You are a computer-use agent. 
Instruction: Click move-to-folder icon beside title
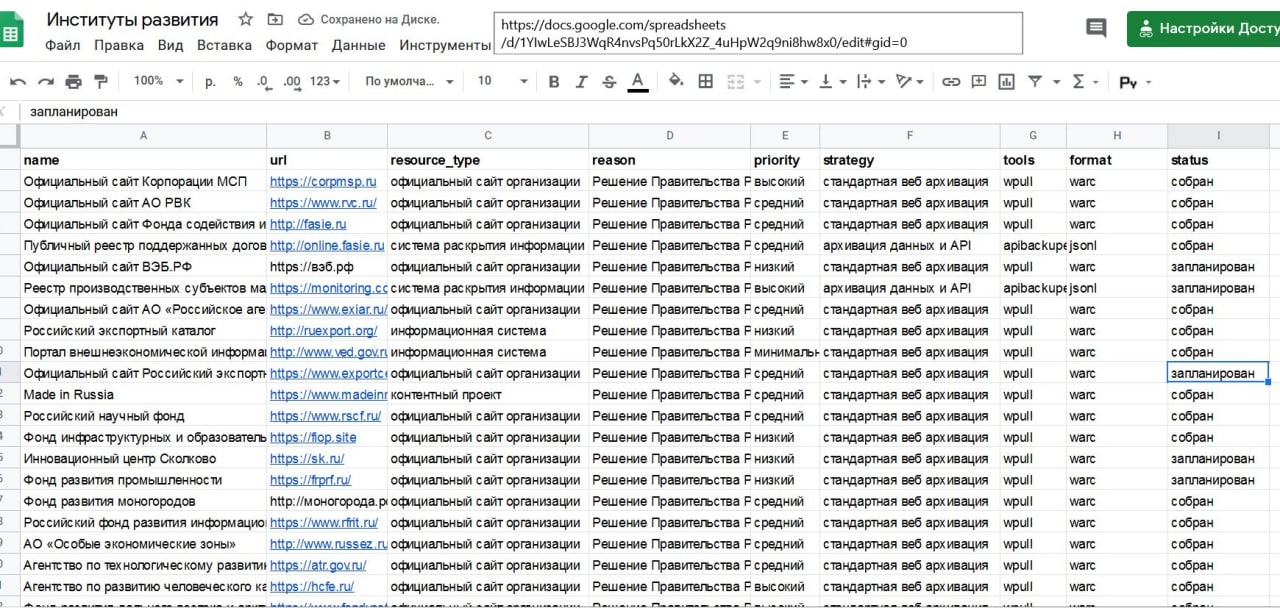(275, 19)
